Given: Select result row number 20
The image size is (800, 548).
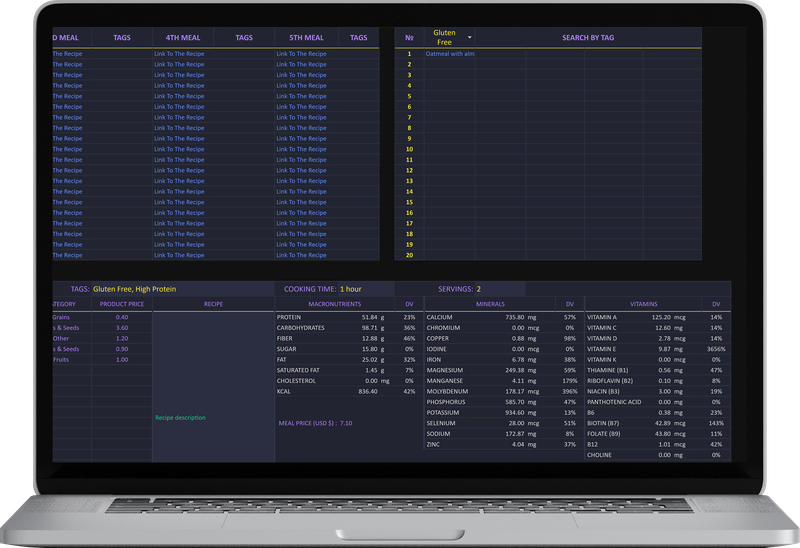Looking at the screenshot, I should click(409, 255).
